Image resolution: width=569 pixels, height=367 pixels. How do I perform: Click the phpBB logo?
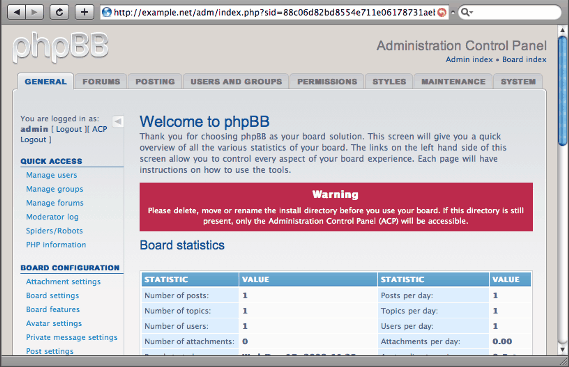click(x=61, y=47)
